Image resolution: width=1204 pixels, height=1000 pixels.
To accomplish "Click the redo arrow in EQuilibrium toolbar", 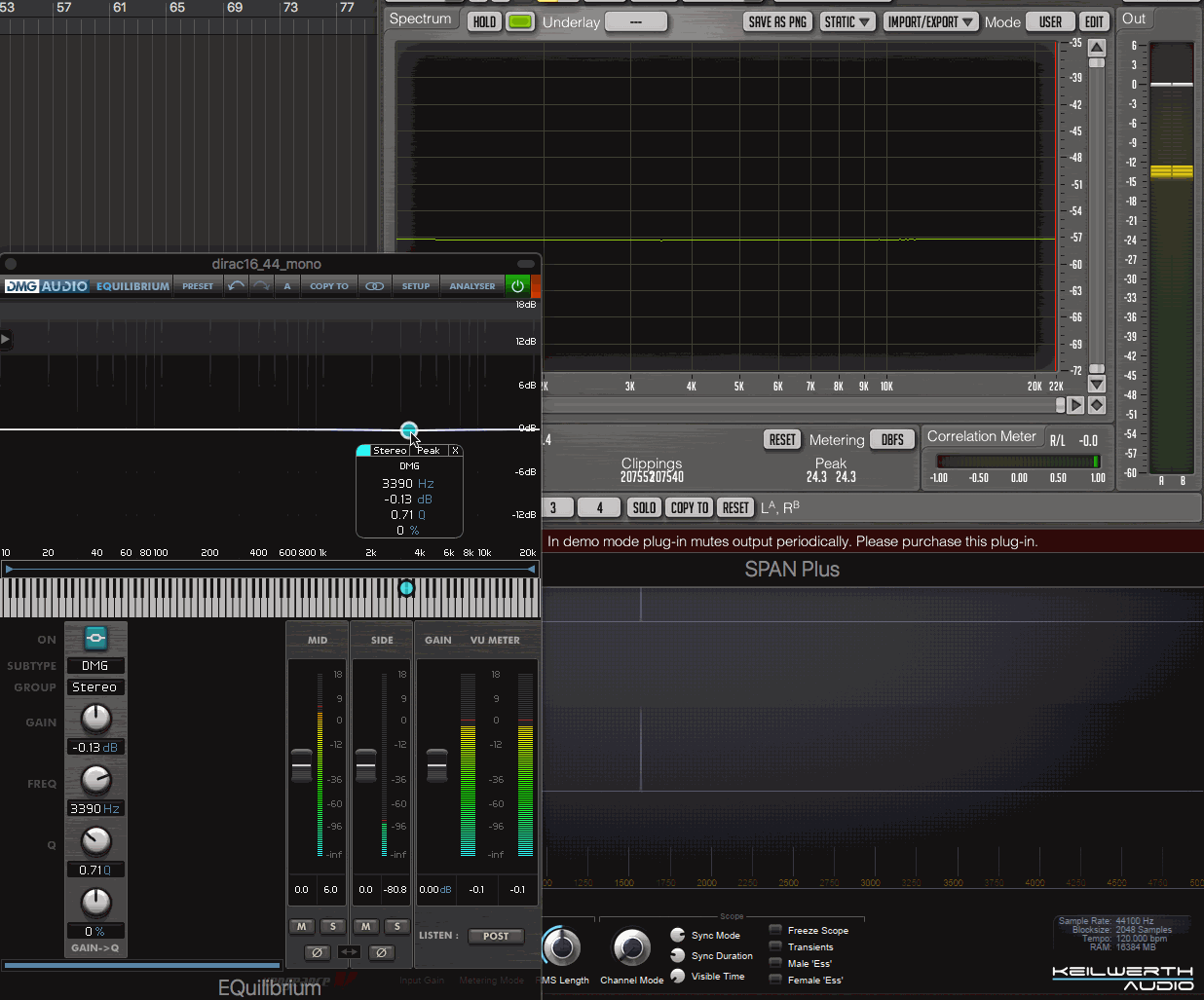I will pos(262,286).
